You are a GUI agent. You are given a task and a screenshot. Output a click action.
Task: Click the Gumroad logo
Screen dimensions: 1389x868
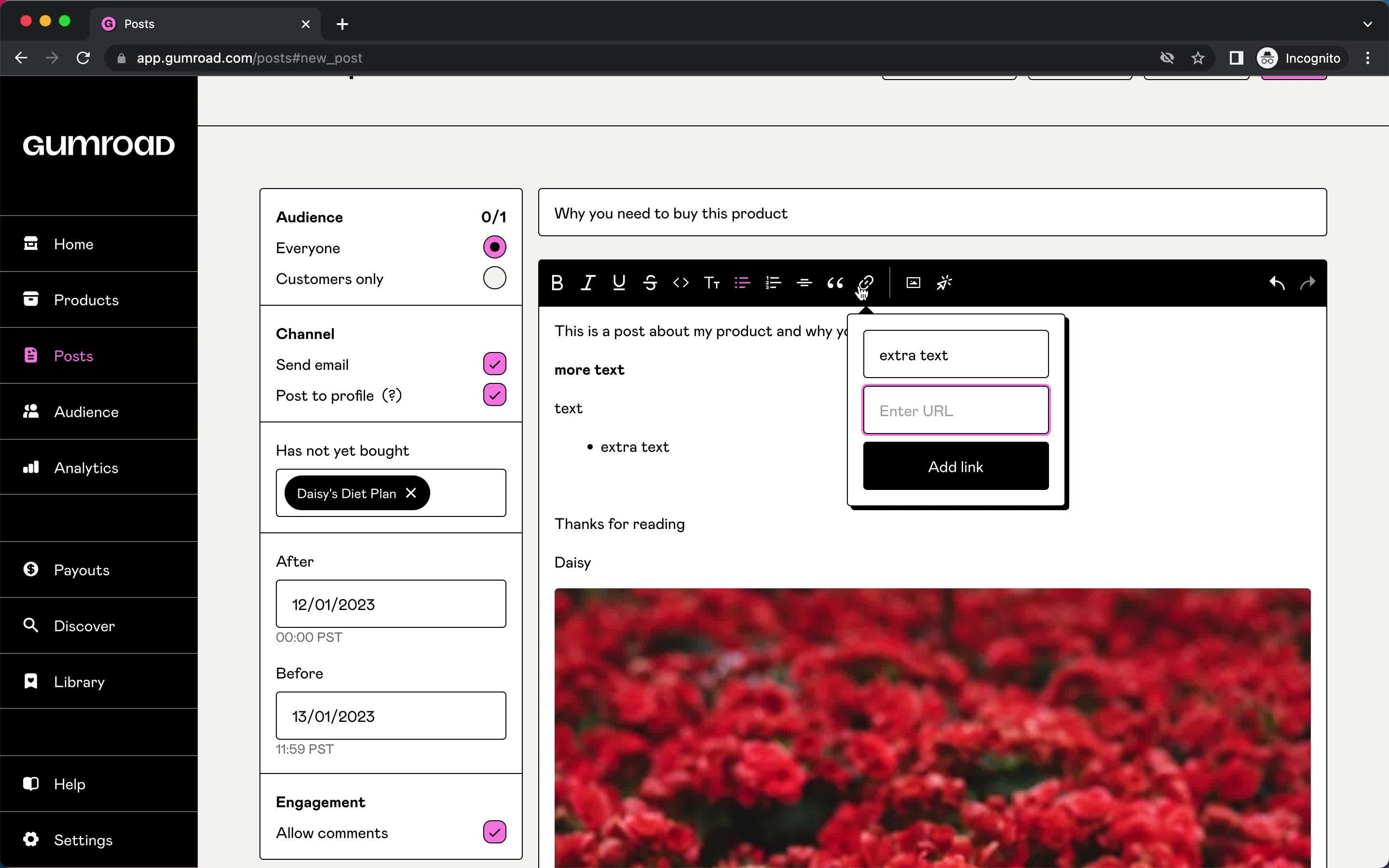coord(99,146)
